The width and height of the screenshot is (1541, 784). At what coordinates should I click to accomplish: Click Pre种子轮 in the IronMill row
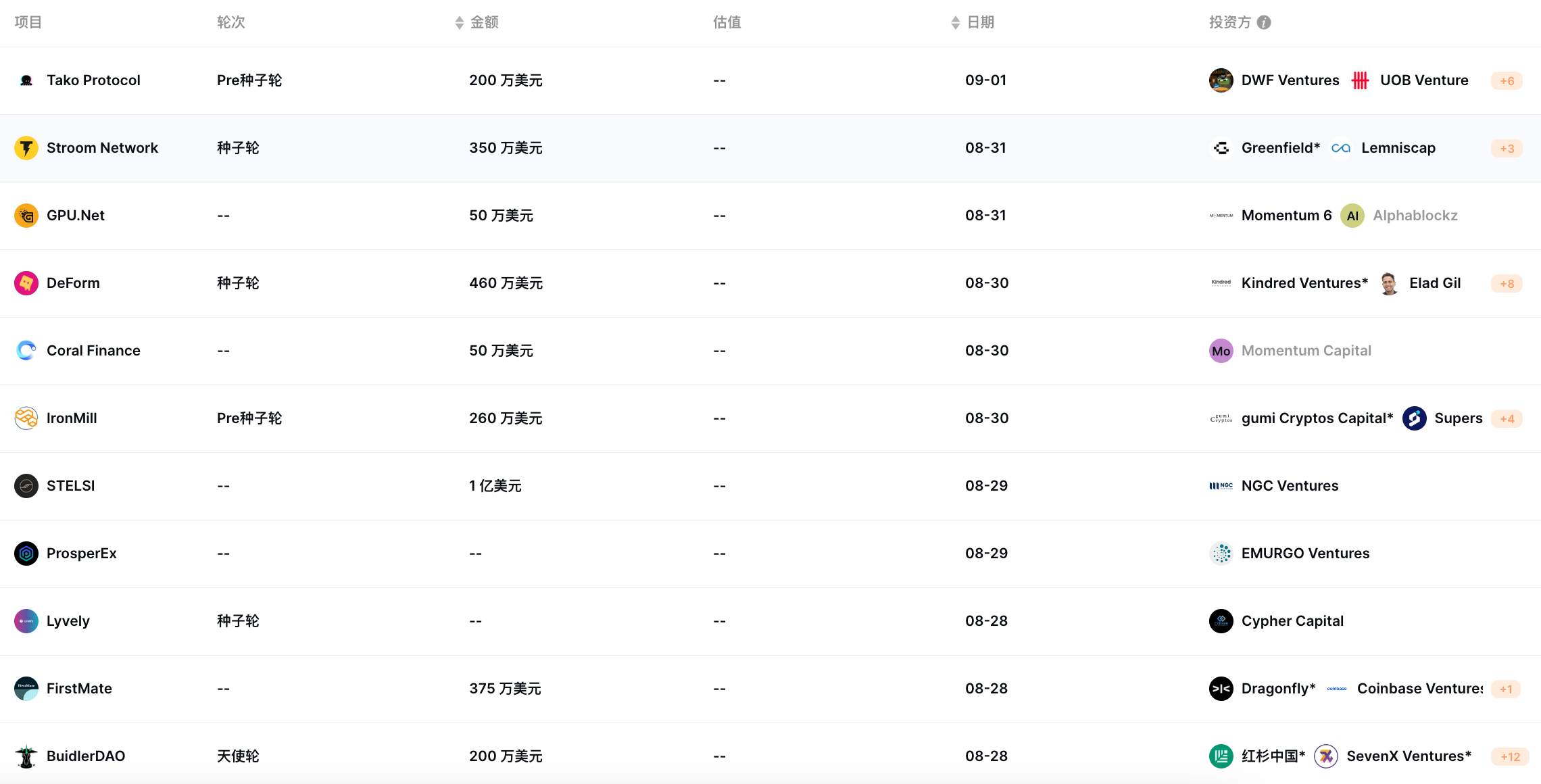coord(249,418)
